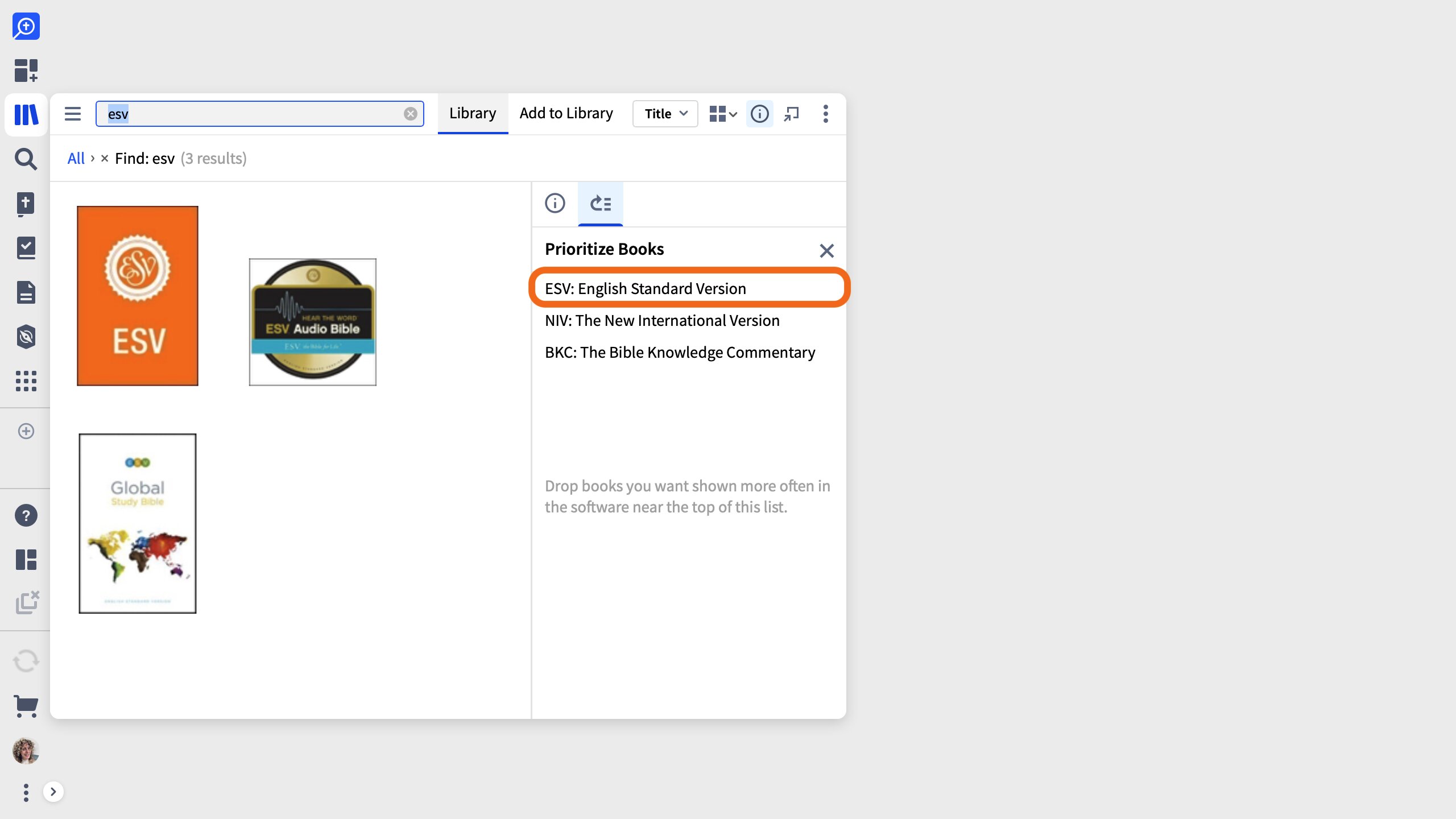Switch to the book info tab
This screenshot has height=819, width=1456.
point(555,203)
